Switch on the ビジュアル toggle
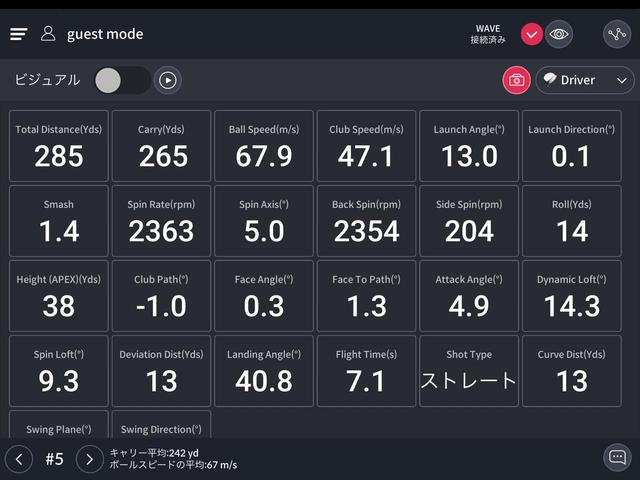Screen dimensions: 640x480 pyautogui.click(x=122, y=80)
